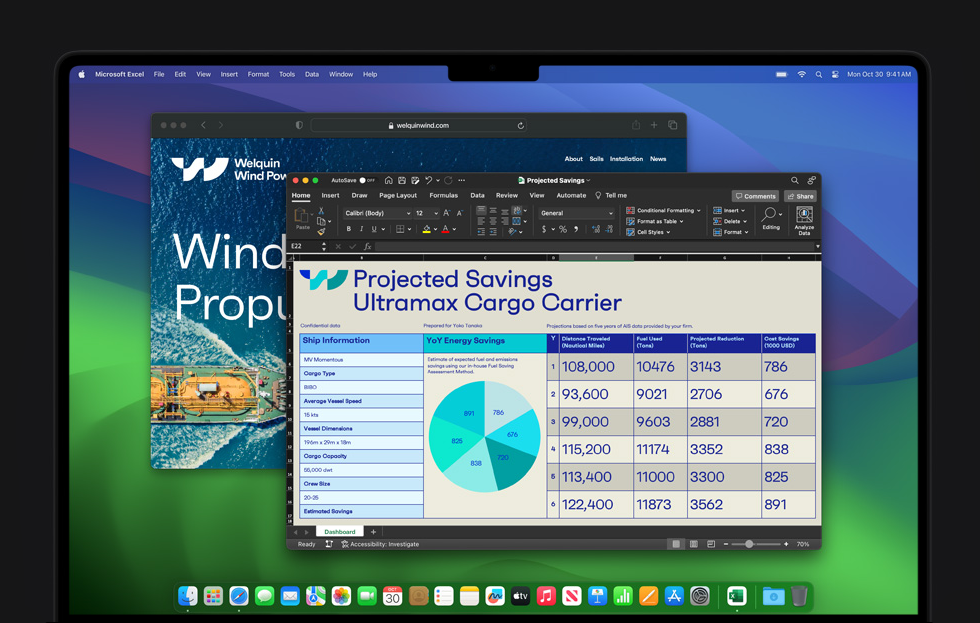Viewport: 980px width, 623px height.
Task: Apply Italic formatting
Action: point(361,229)
